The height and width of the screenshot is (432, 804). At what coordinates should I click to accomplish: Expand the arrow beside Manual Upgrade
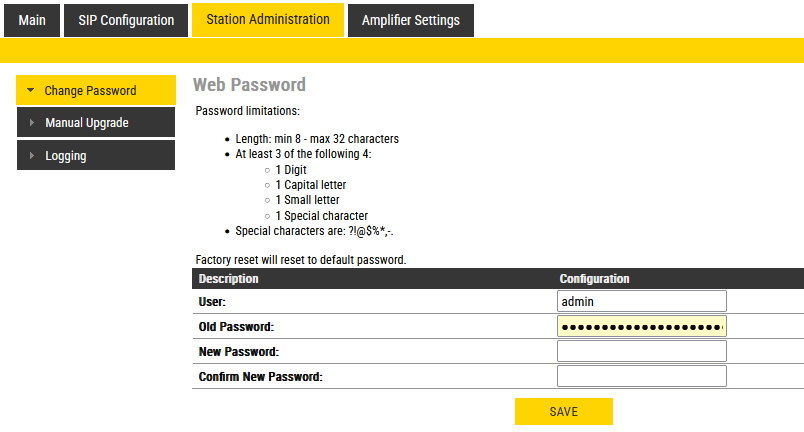[x=31, y=123]
